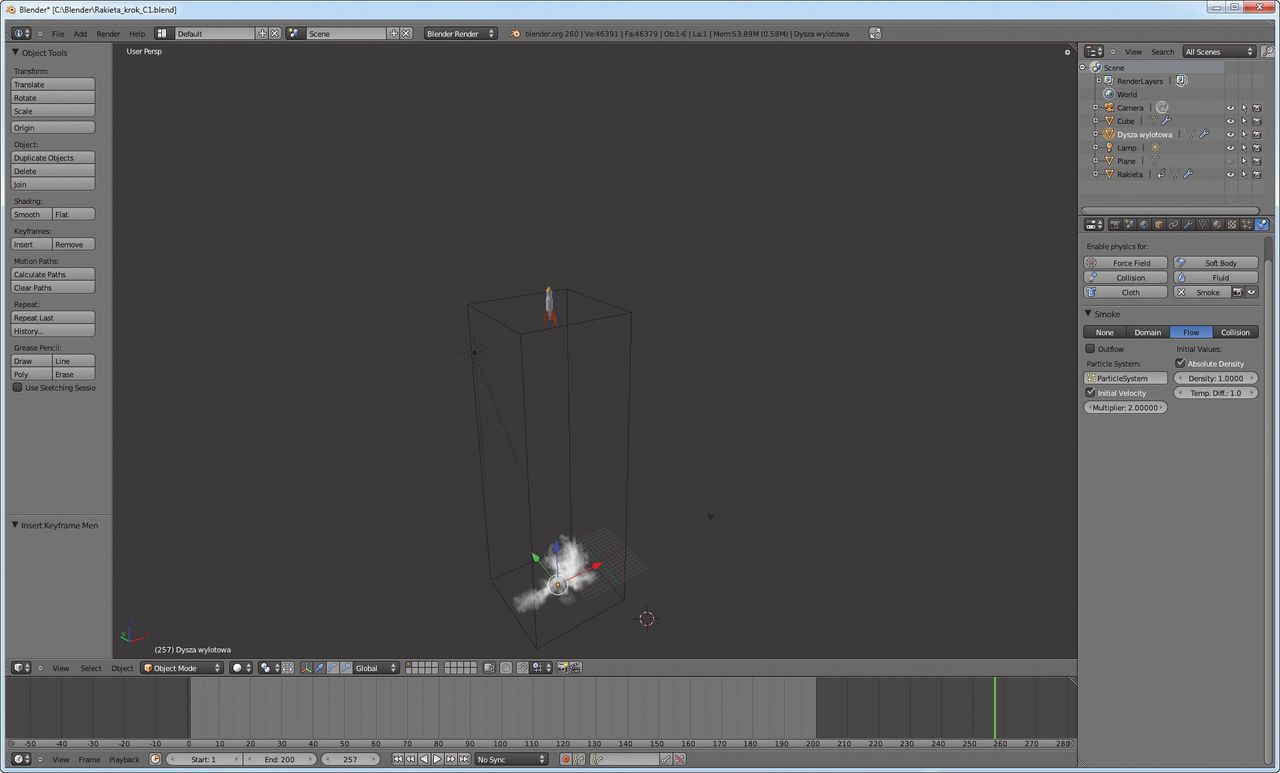Click the current frame 257 field

pyautogui.click(x=351, y=759)
